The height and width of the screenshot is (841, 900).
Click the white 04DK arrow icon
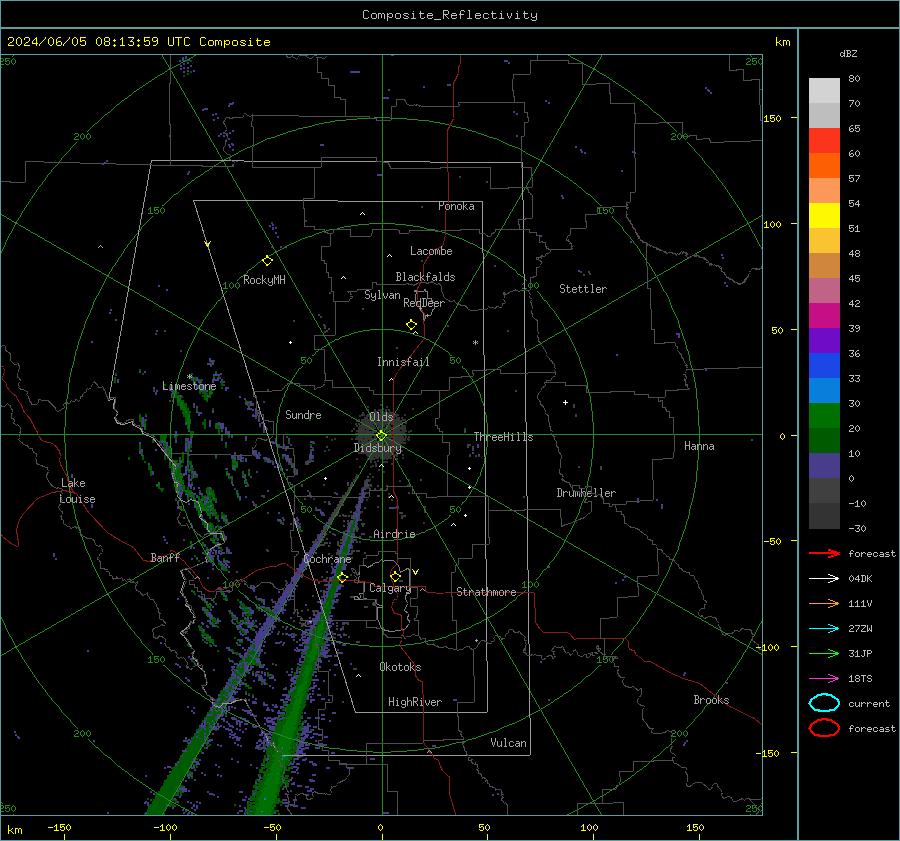pos(824,578)
